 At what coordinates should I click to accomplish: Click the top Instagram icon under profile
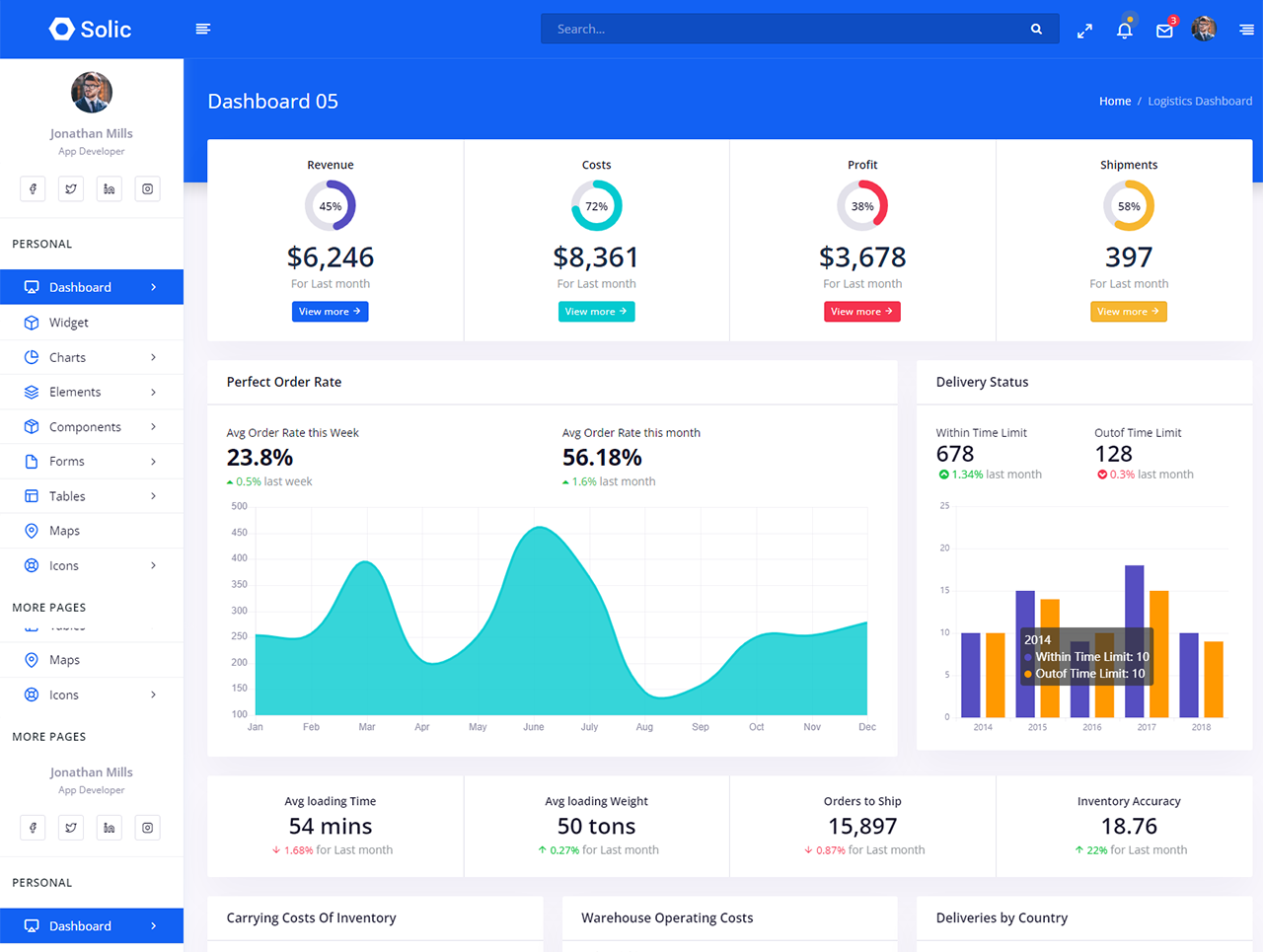coord(147,189)
